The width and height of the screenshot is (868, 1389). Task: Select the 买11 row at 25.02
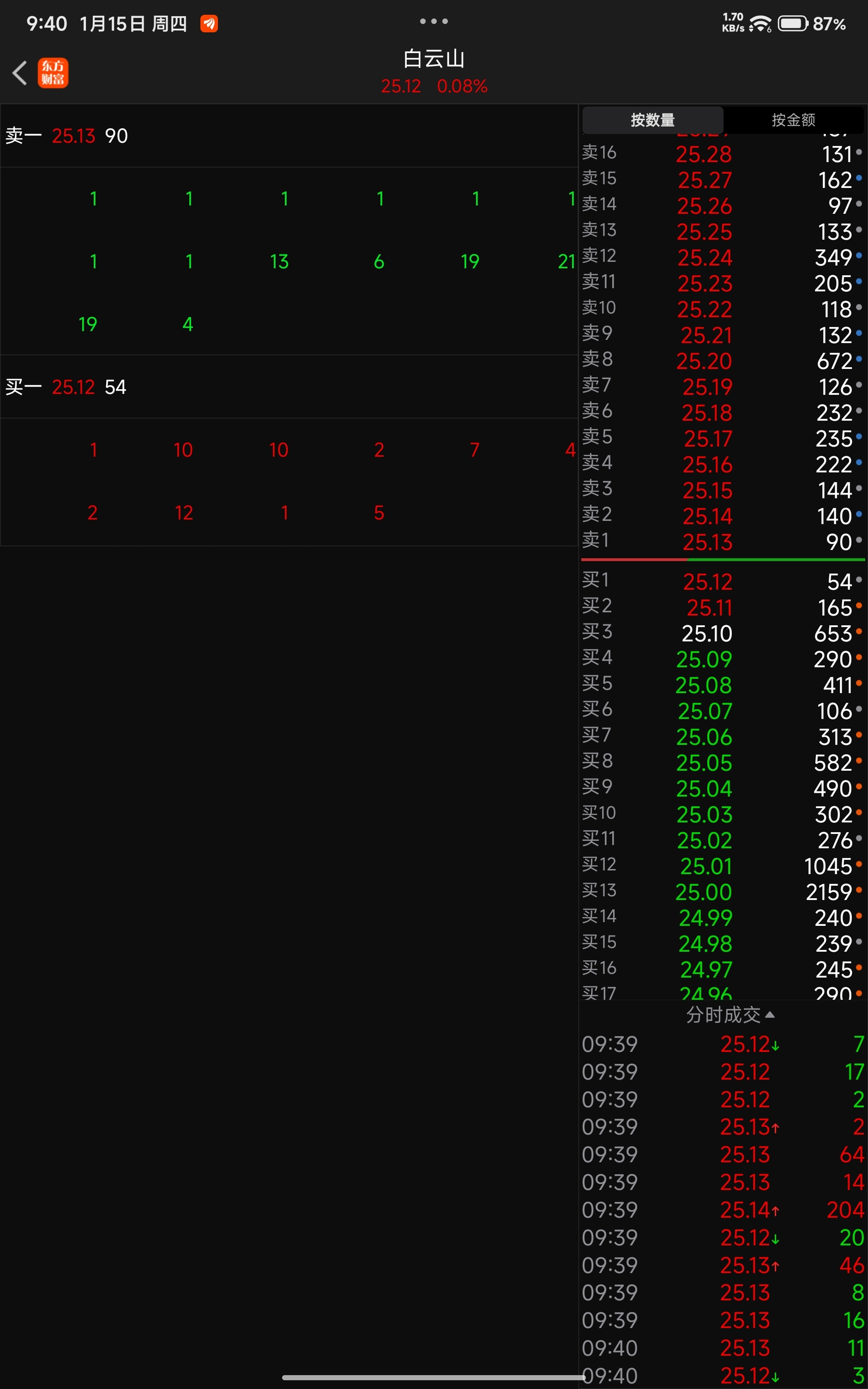[x=723, y=839]
